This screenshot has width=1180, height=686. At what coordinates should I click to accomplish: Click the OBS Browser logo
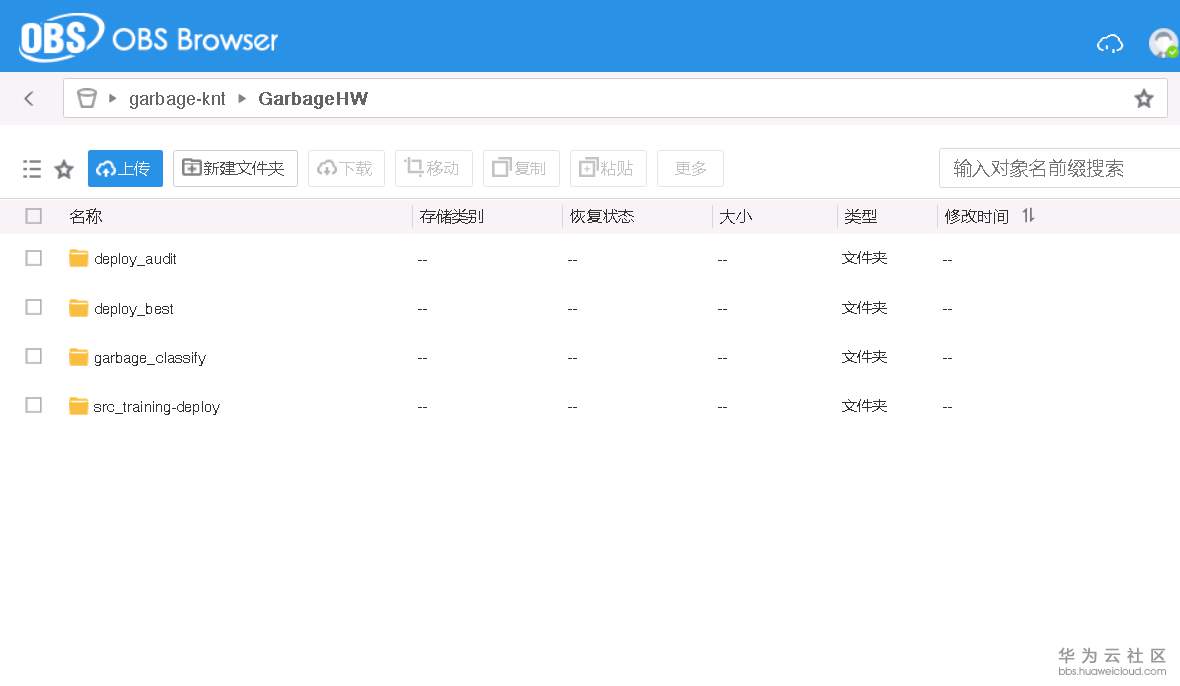pyautogui.click(x=149, y=37)
